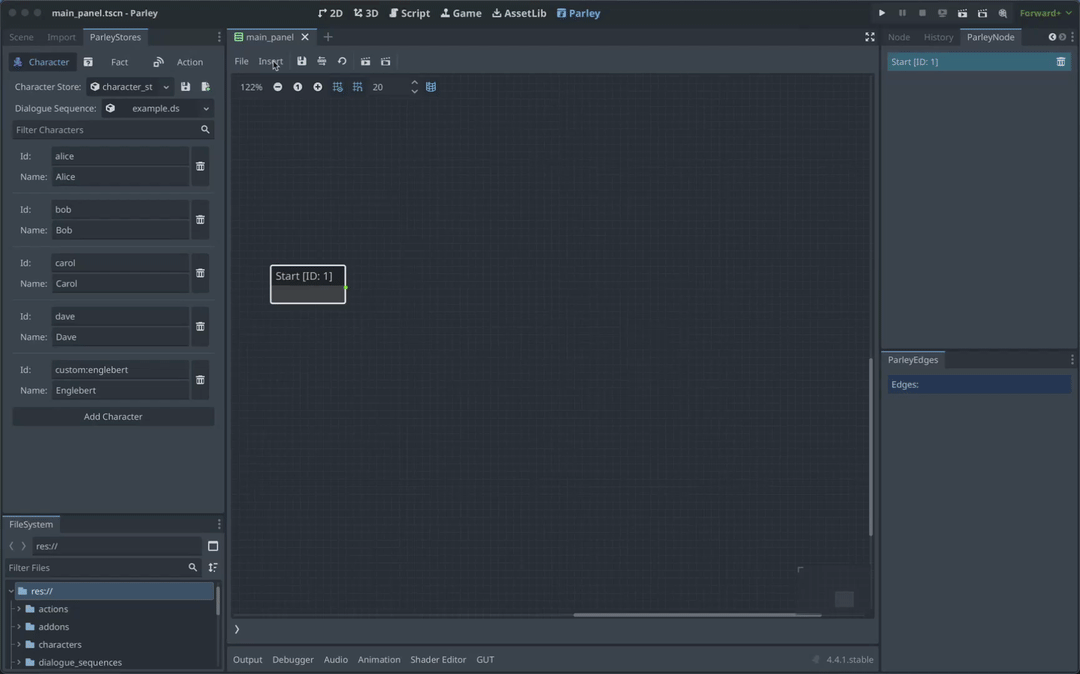Screen dimensions: 1080x674
Task: Open the Dialogue Sequence dropdown showing example.ds
Action: tap(205, 108)
